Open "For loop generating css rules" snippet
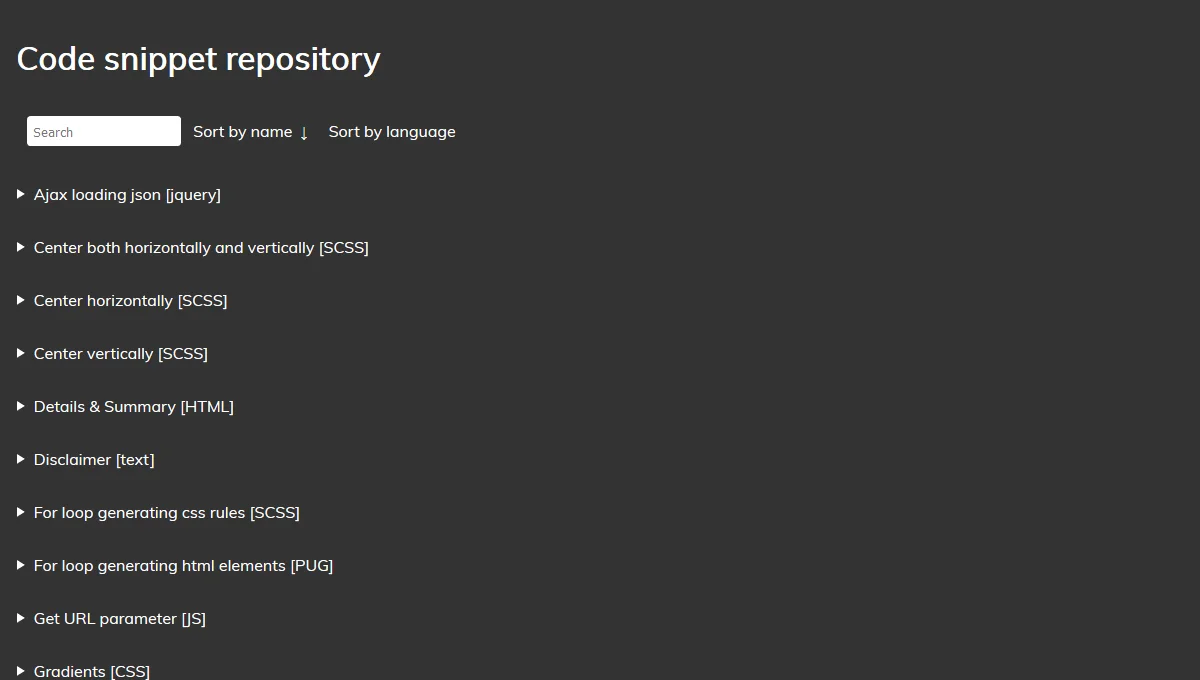1200x680 pixels. point(166,513)
